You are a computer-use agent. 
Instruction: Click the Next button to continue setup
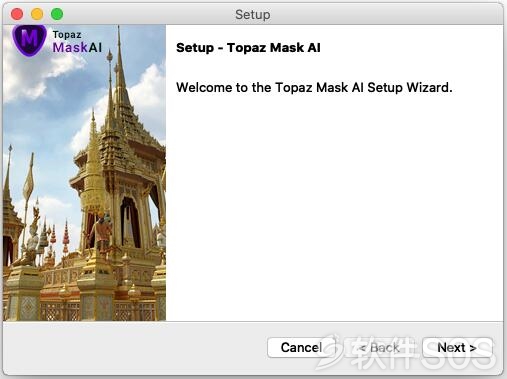457,348
